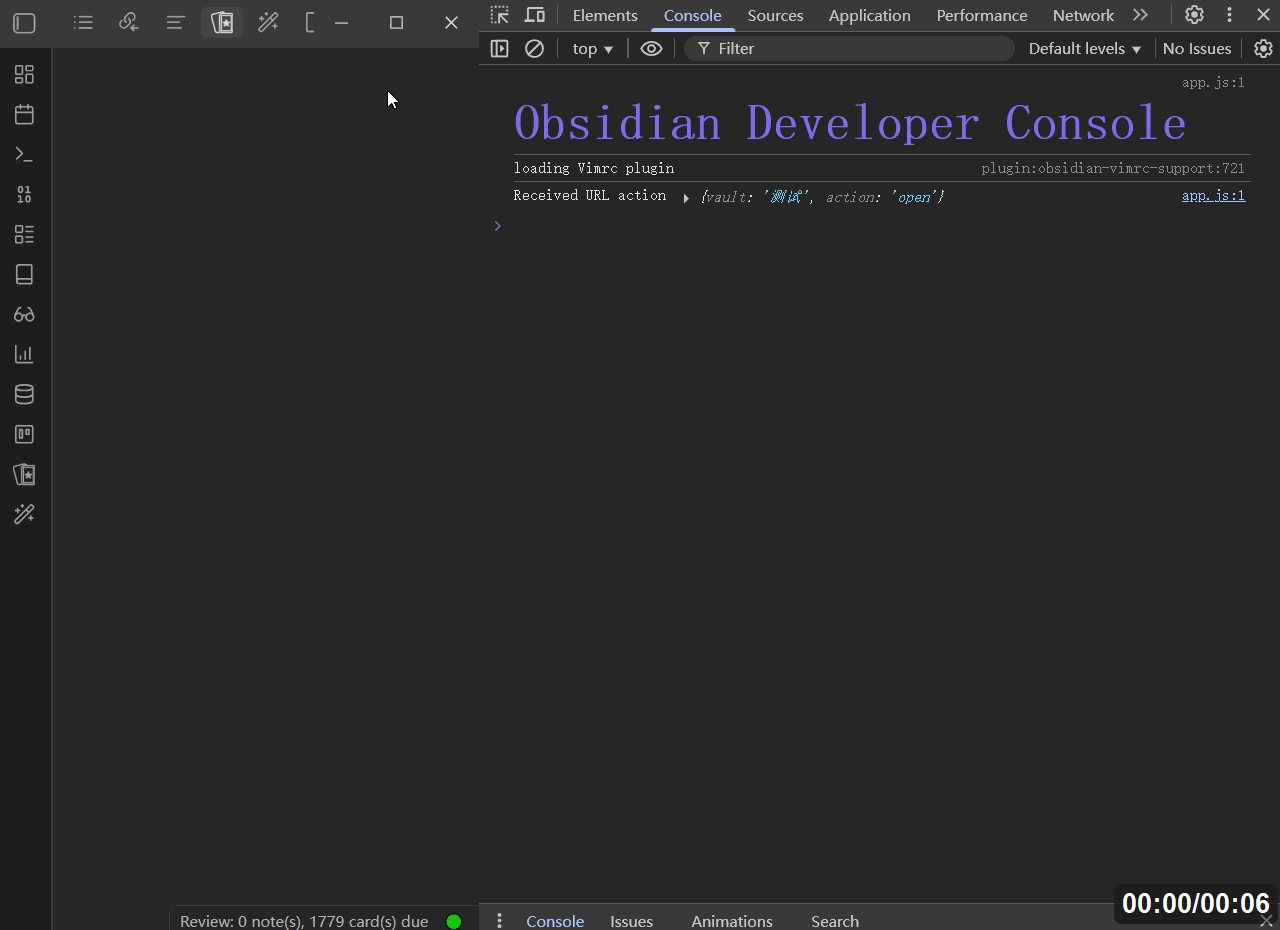
Task: Create a live expression with the eye icon
Action: (651, 48)
